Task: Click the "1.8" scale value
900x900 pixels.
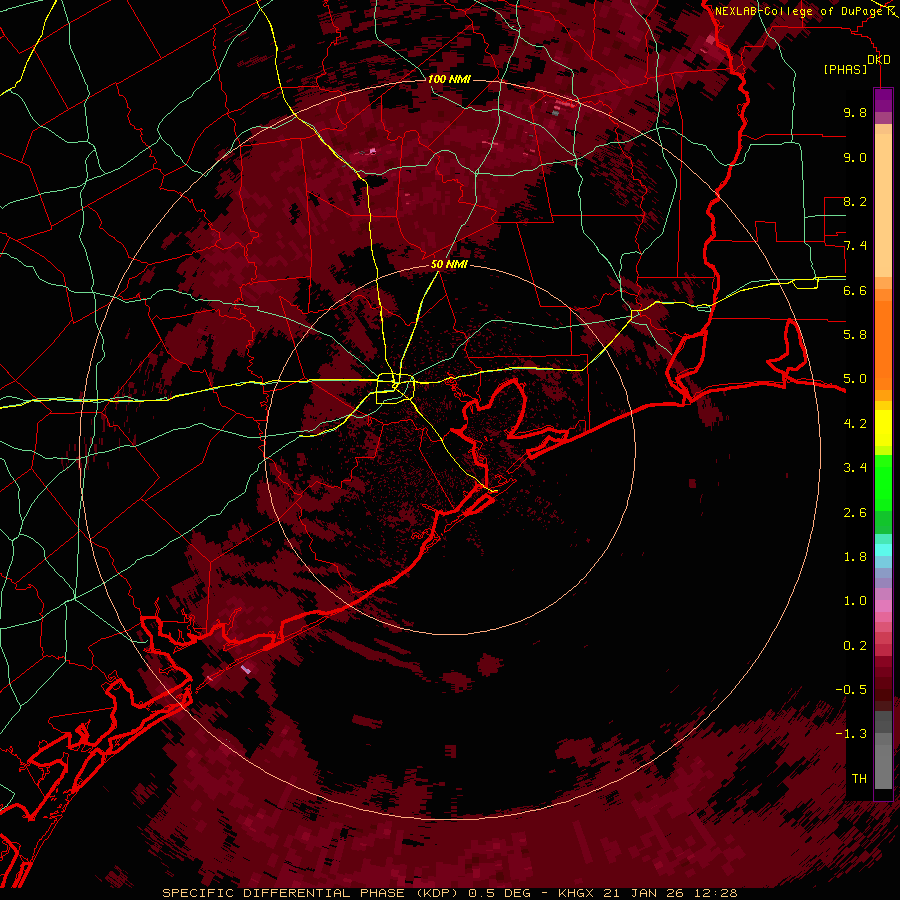Action: [855, 557]
